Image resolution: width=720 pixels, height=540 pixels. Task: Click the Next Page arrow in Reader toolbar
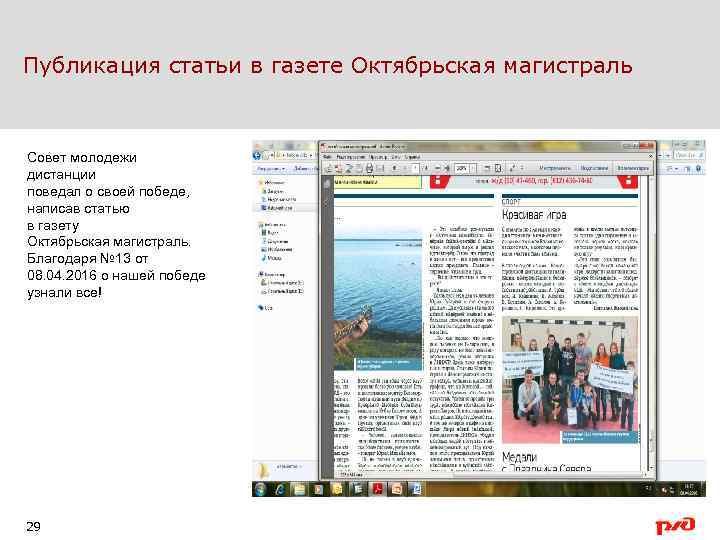tap(405, 168)
